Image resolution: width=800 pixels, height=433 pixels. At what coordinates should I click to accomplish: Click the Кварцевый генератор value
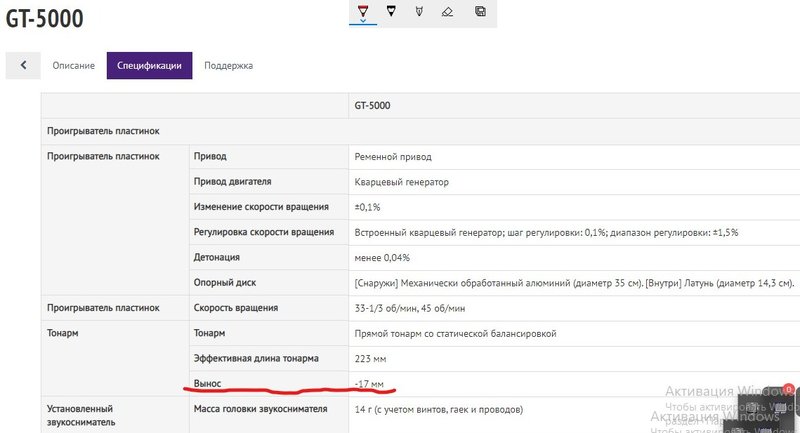point(402,182)
